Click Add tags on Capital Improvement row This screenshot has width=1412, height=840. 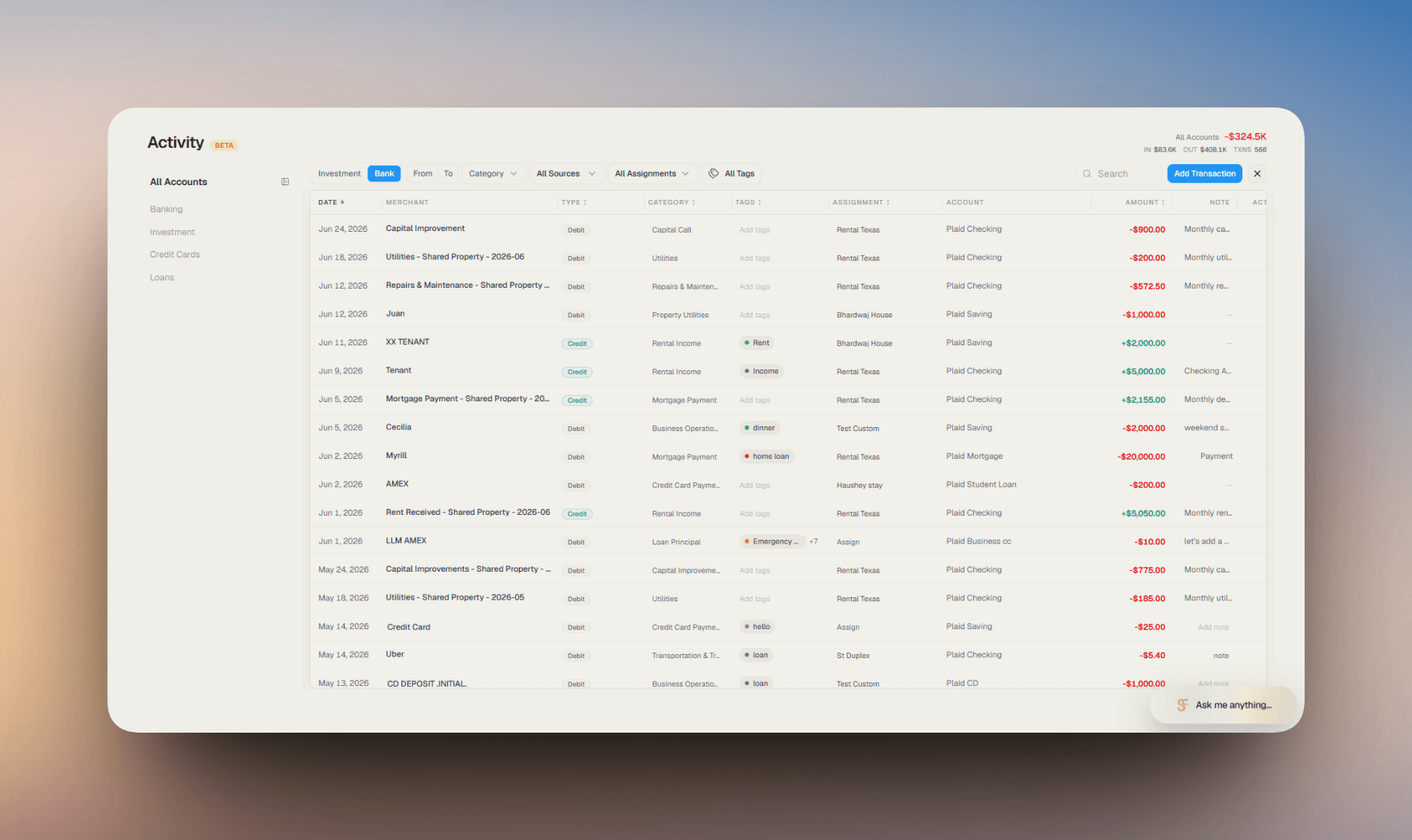[x=755, y=230]
